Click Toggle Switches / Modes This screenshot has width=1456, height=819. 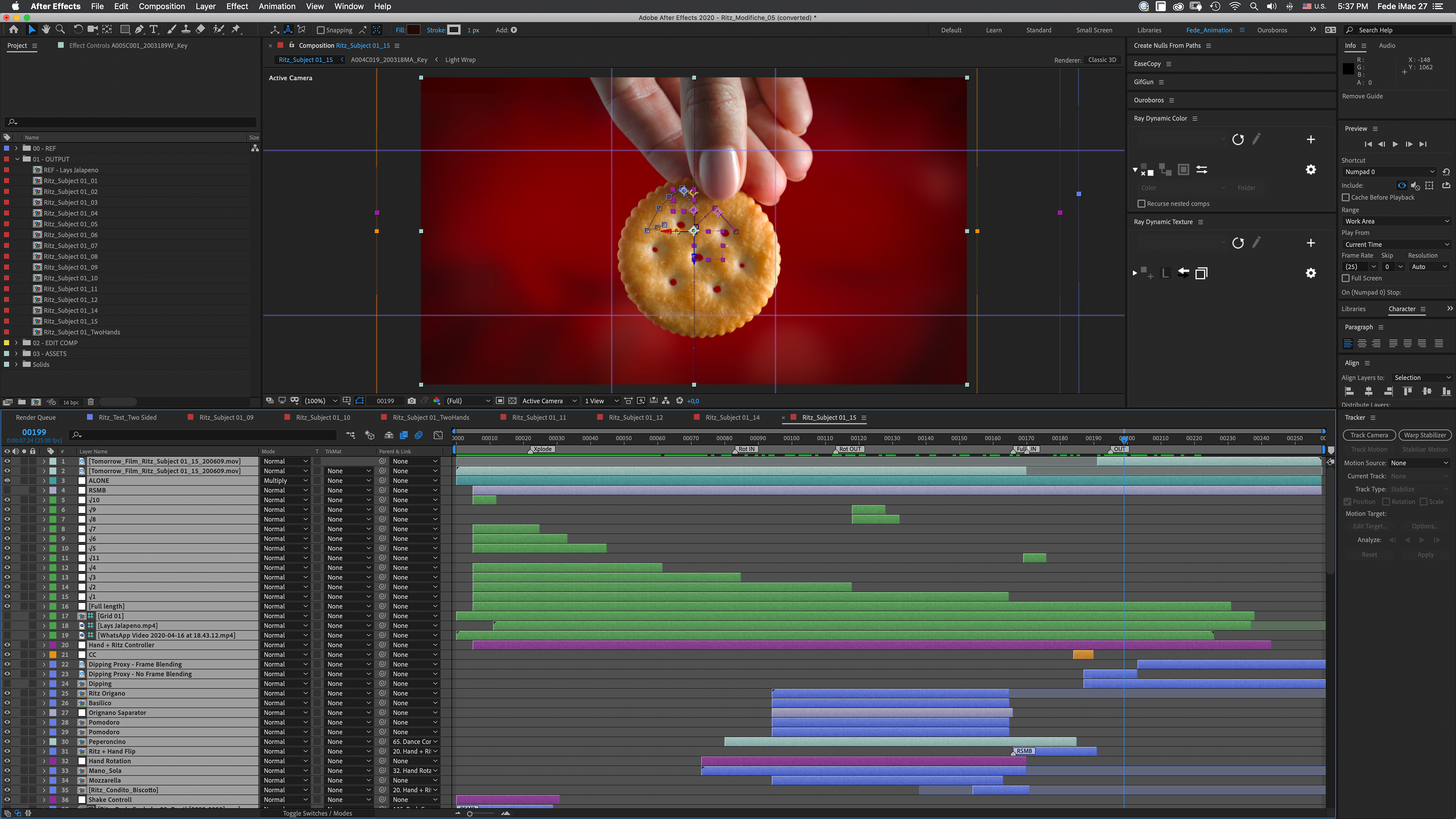coord(317,813)
